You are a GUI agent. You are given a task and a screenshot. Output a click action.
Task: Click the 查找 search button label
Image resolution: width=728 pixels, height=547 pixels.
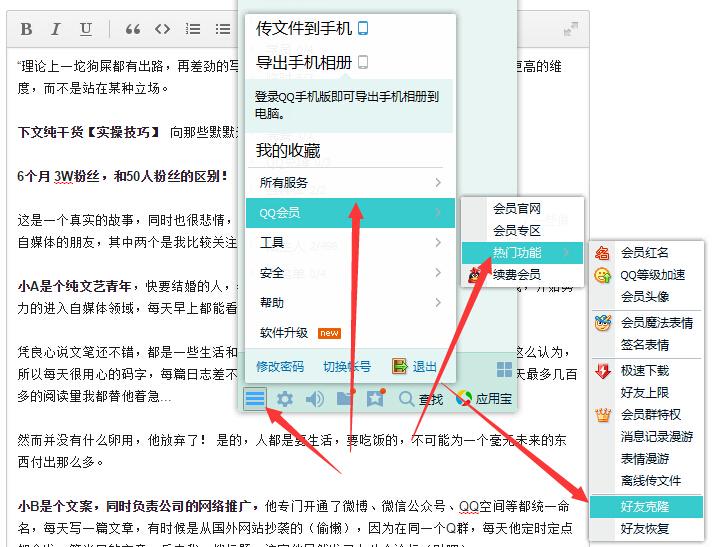coord(430,399)
